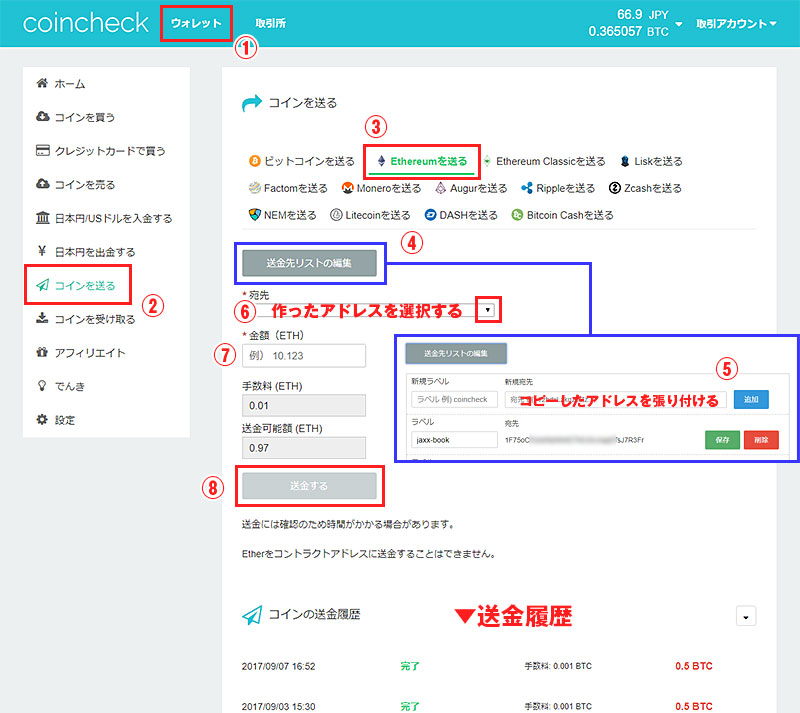Click the gear icon beside 設定
Screen dimensions: 800x713
pos(42,419)
